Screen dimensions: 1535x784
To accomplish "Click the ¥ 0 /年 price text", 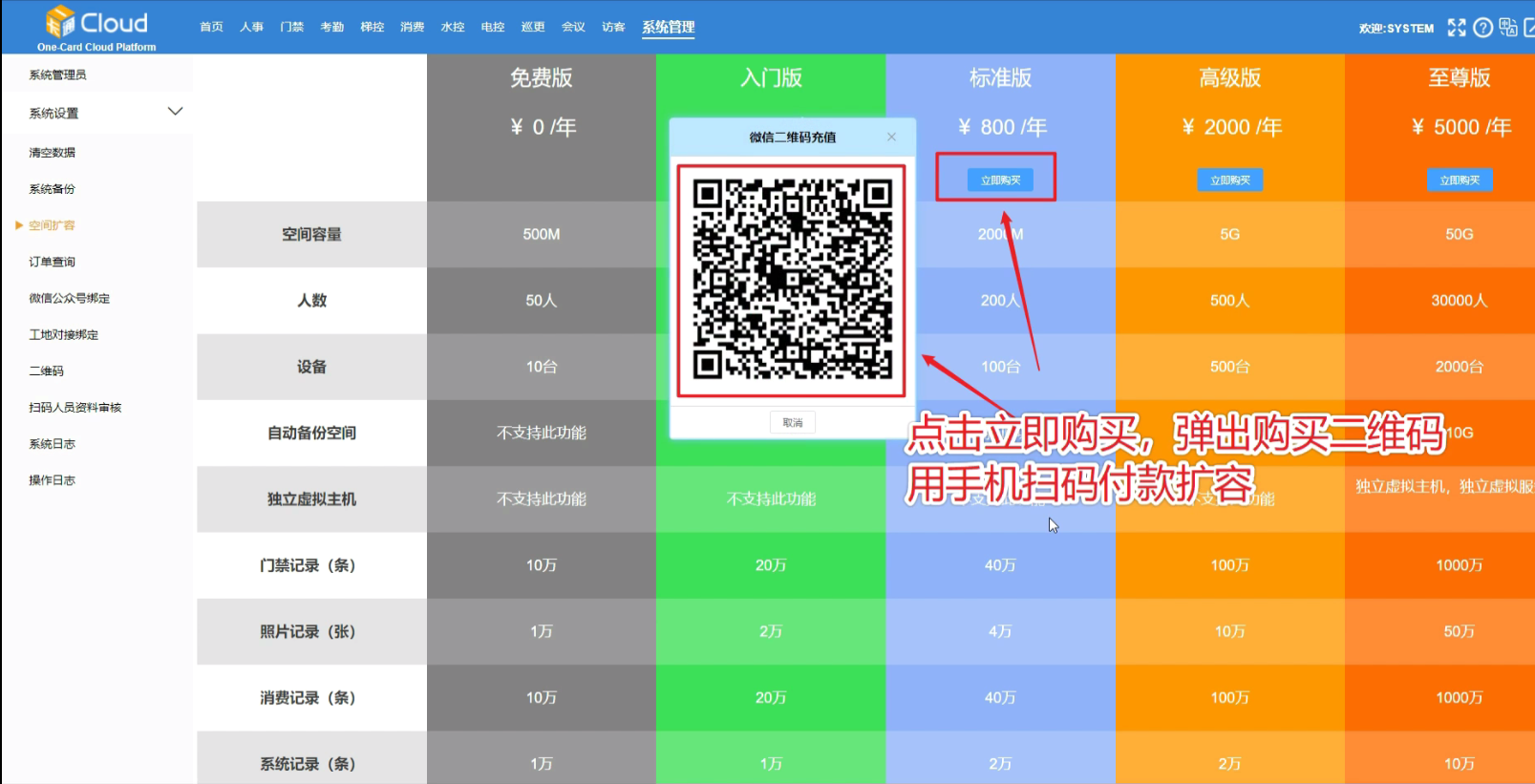I will point(543,127).
